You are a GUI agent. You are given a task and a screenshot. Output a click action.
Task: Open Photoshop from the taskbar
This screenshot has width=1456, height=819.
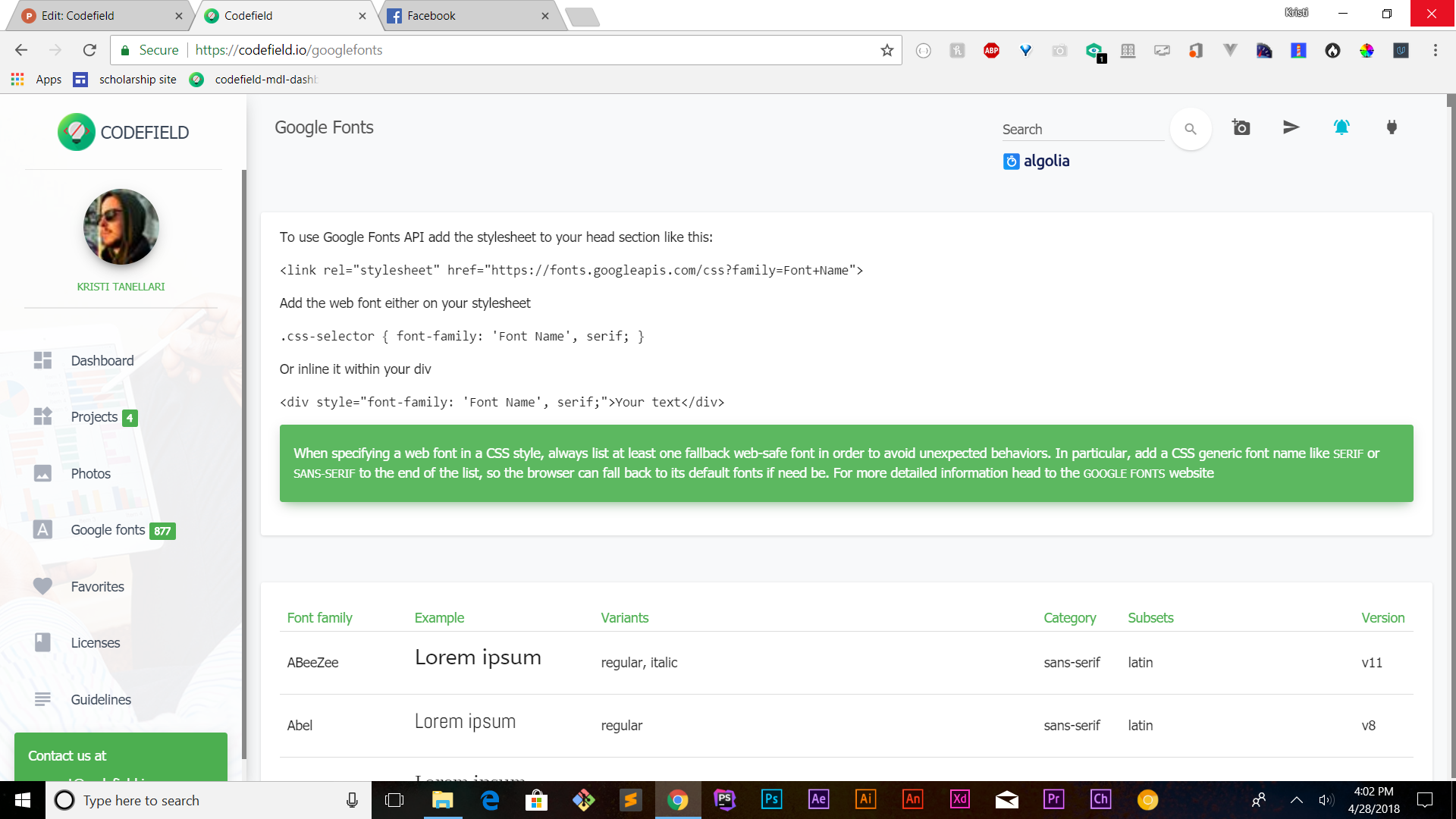point(771,799)
